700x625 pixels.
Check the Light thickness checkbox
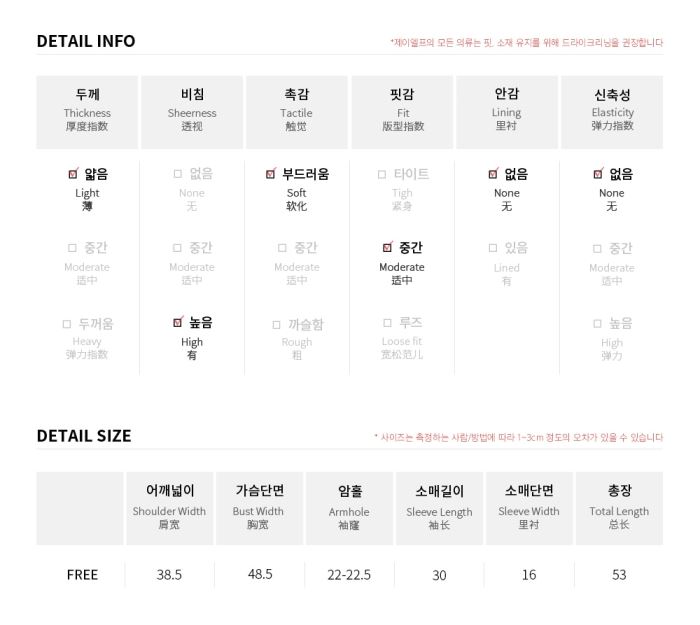[73, 174]
